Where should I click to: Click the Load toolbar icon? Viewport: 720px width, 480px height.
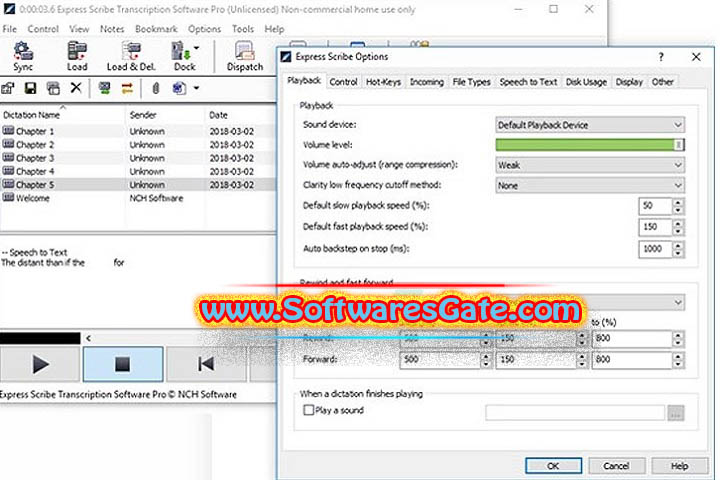pyautogui.click(x=77, y=56)
